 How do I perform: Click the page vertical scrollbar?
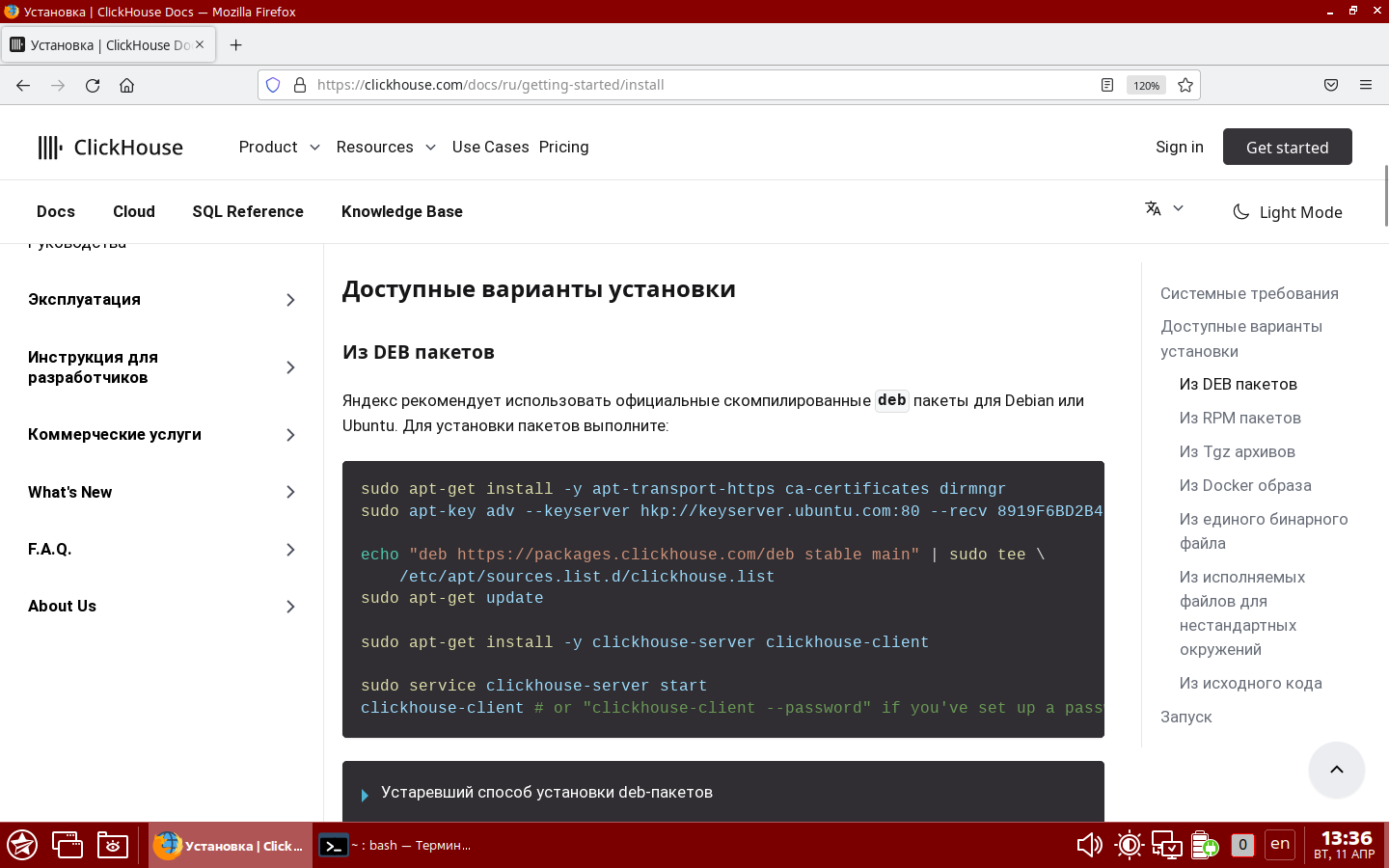click(1386, 195)
